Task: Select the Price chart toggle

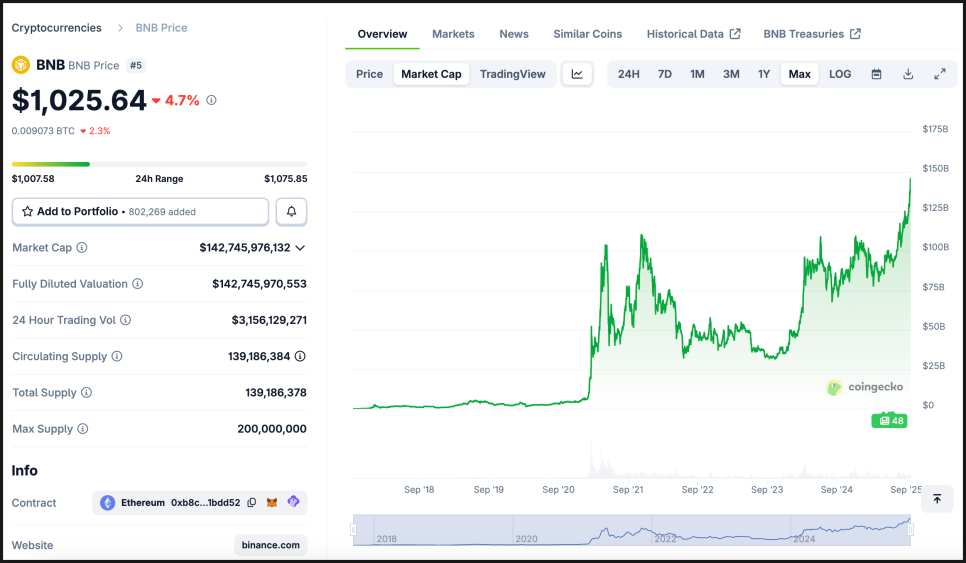Action: [x=369, y=74]
